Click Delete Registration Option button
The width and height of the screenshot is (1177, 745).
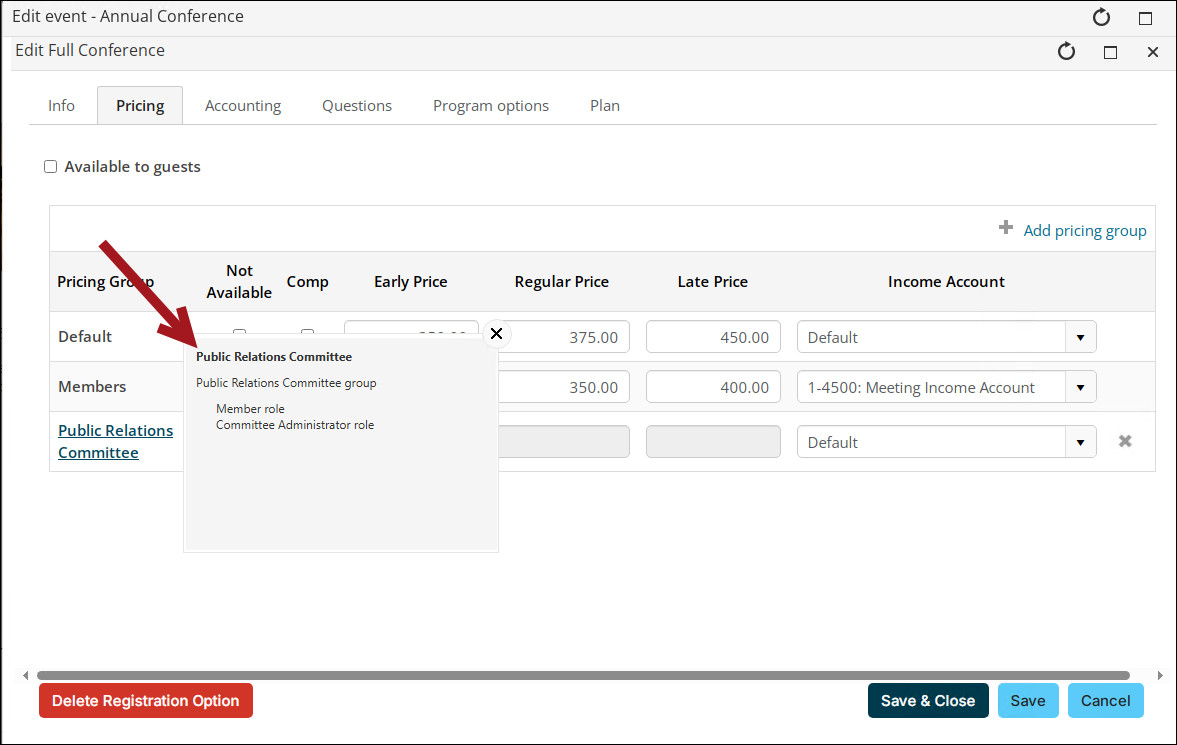coord(146,701)
